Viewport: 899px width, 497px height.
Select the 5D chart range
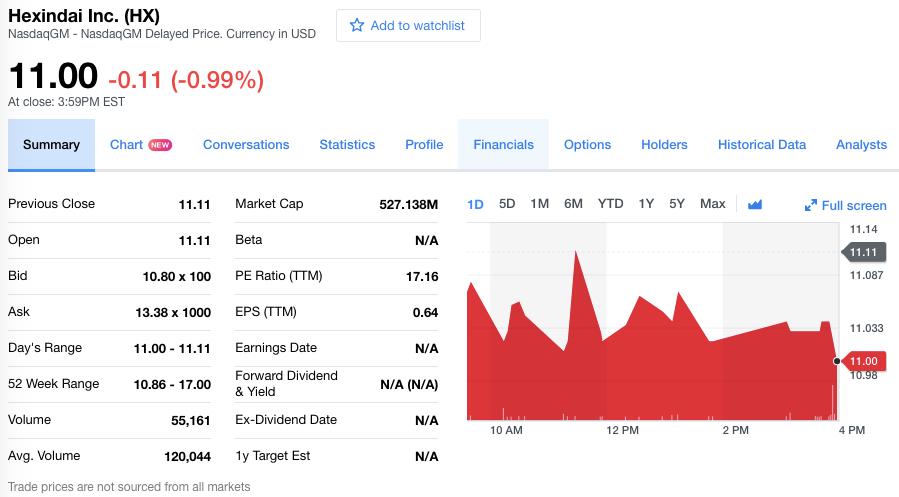coord(507,204)
